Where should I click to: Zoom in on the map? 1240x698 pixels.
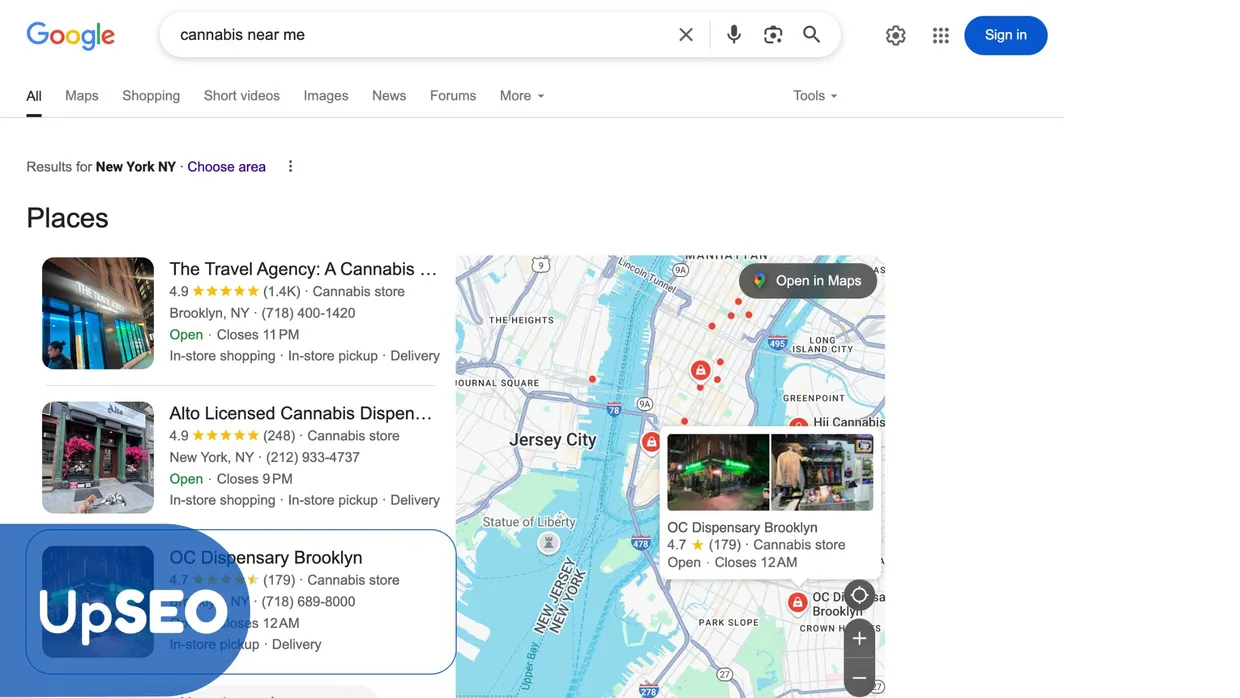859,638
